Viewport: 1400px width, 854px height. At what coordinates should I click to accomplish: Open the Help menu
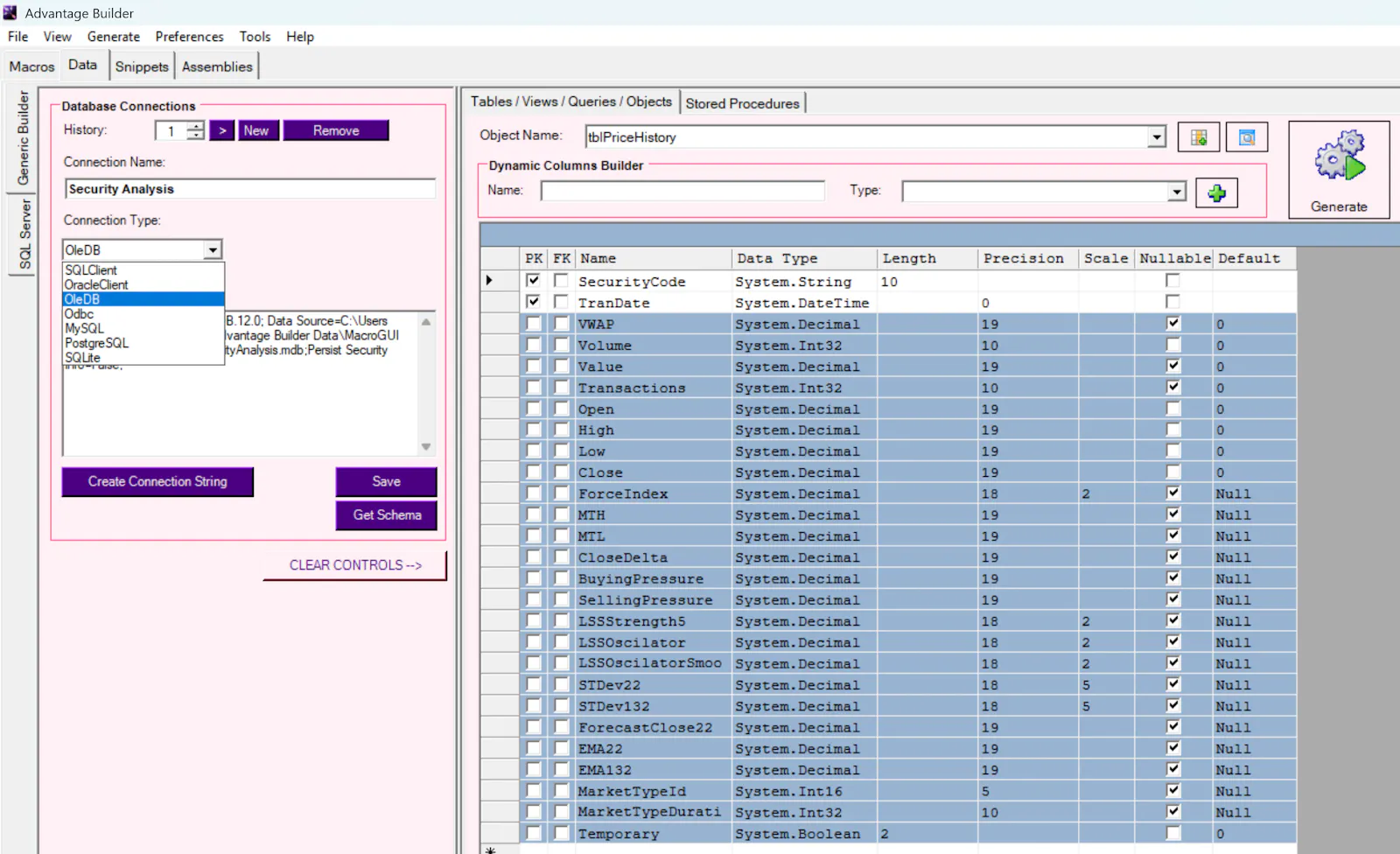click(300, 37)
